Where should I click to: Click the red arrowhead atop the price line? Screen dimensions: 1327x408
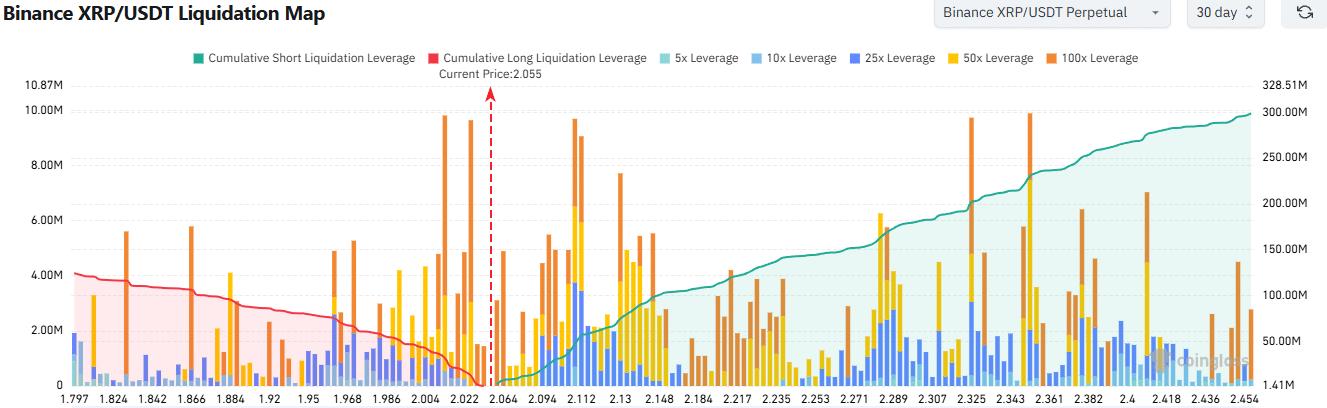pos(491,93)
